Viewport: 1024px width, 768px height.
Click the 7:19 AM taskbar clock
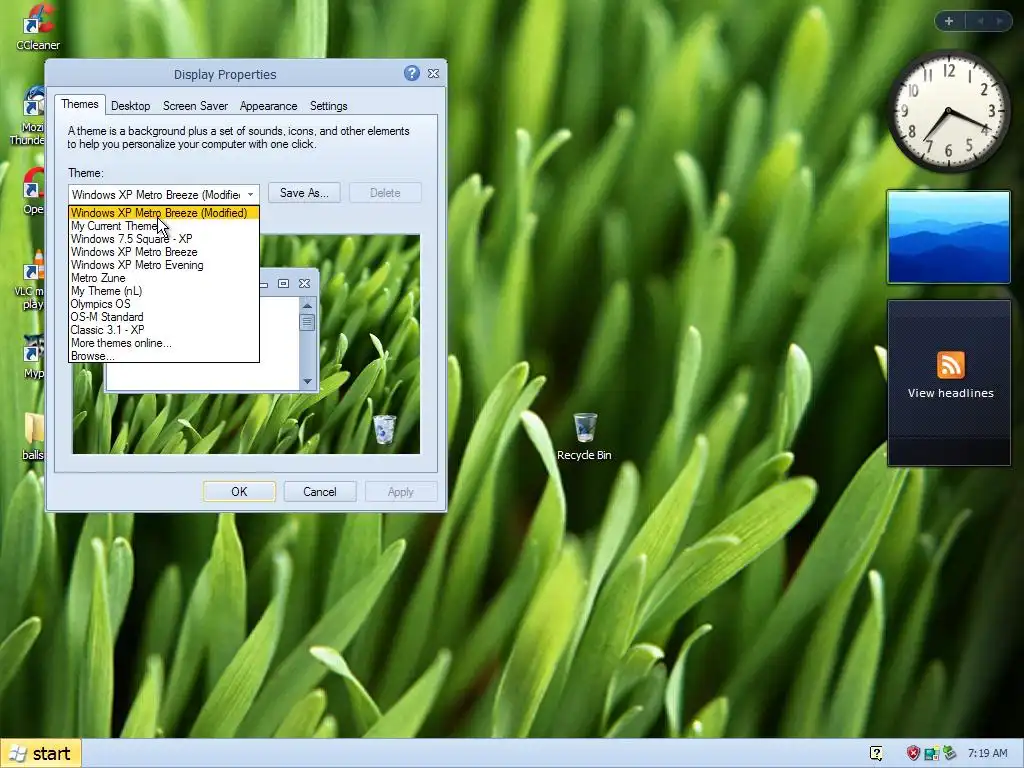point(987,753)
